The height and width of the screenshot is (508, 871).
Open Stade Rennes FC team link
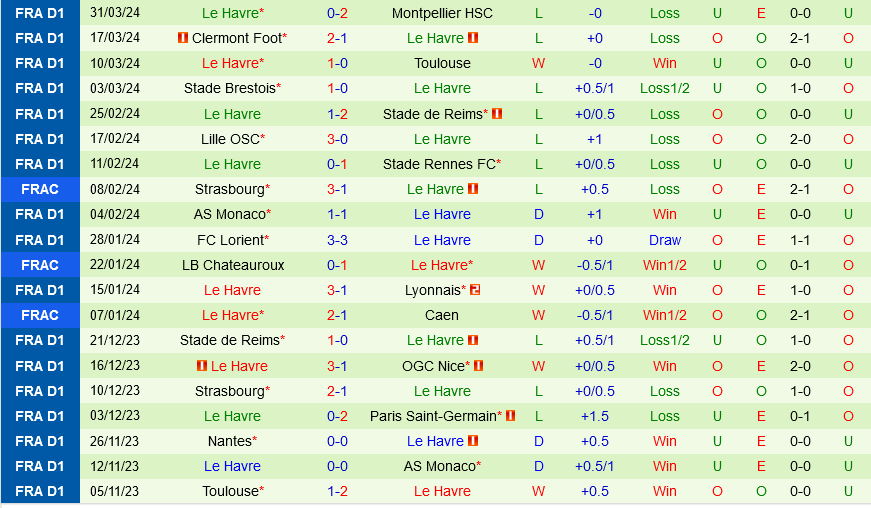pyautogui.click(x=440, y=164)
